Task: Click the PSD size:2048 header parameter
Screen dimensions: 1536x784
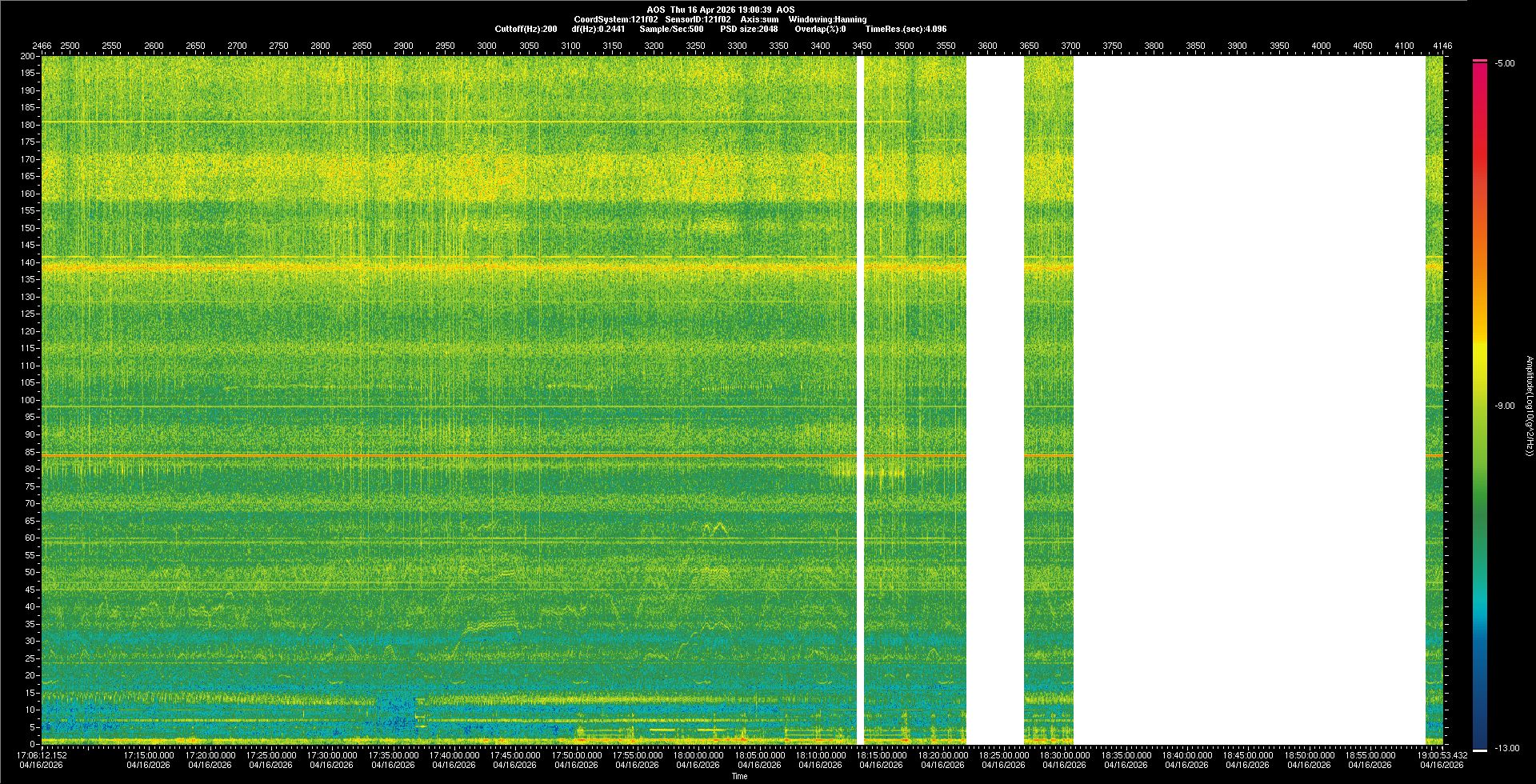Action: (x=749, y=29)
